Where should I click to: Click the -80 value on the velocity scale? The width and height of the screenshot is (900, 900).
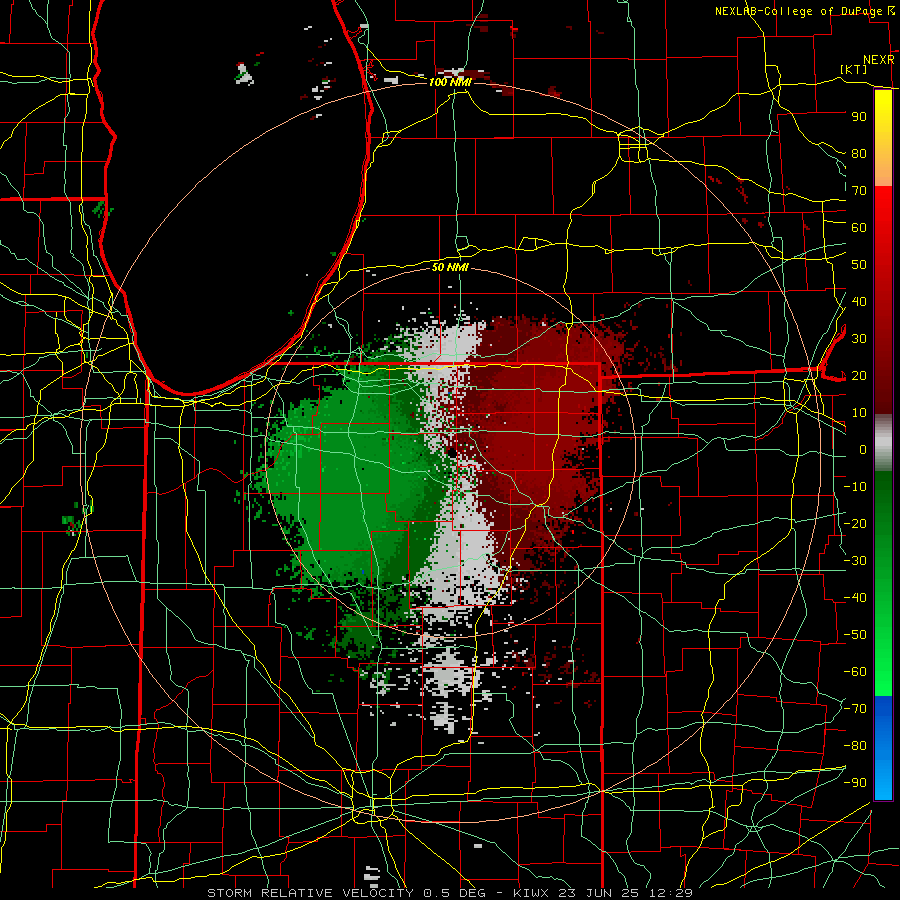coord(855,746)
